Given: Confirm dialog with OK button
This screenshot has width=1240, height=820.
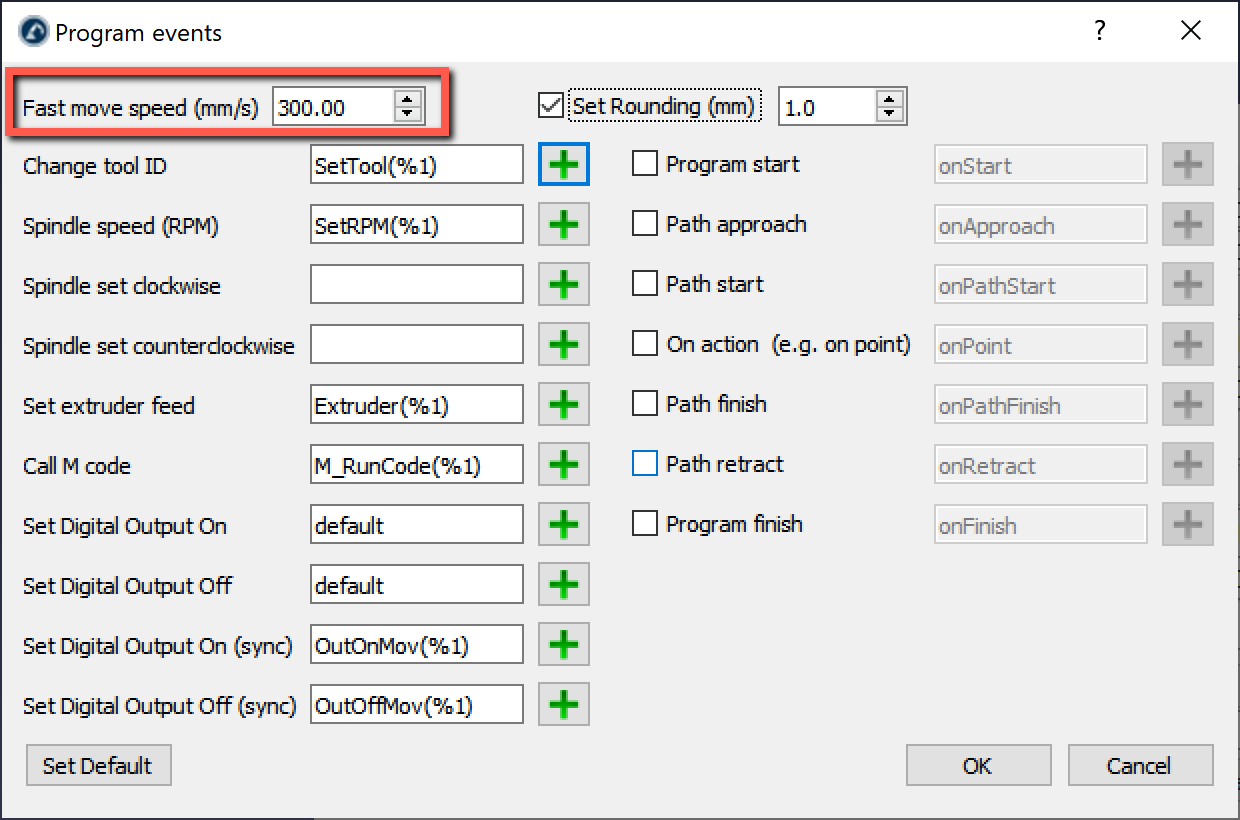Looking at the screenshot, I should pos(977,766).
